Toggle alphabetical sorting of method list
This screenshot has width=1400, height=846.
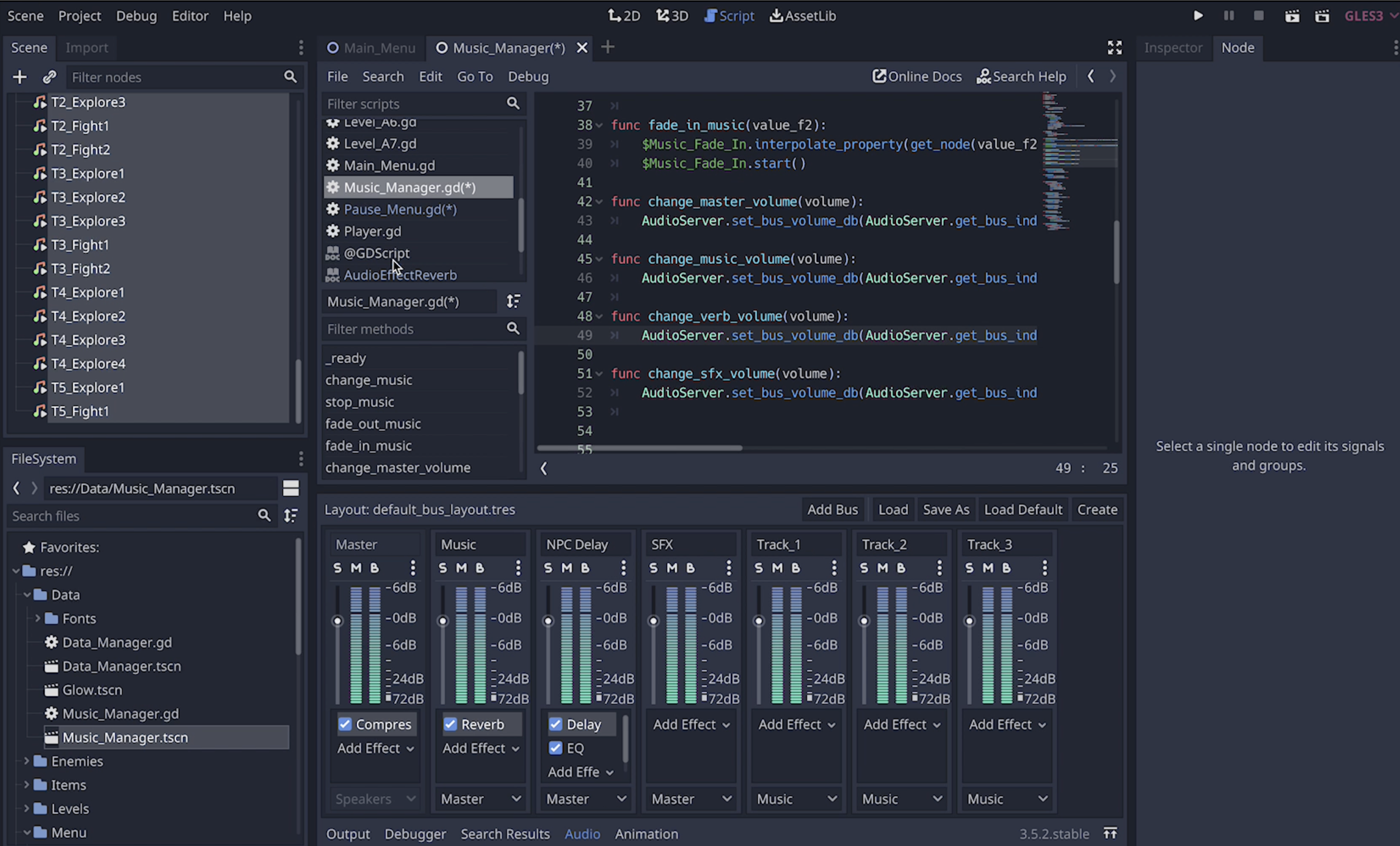point(513,301)
